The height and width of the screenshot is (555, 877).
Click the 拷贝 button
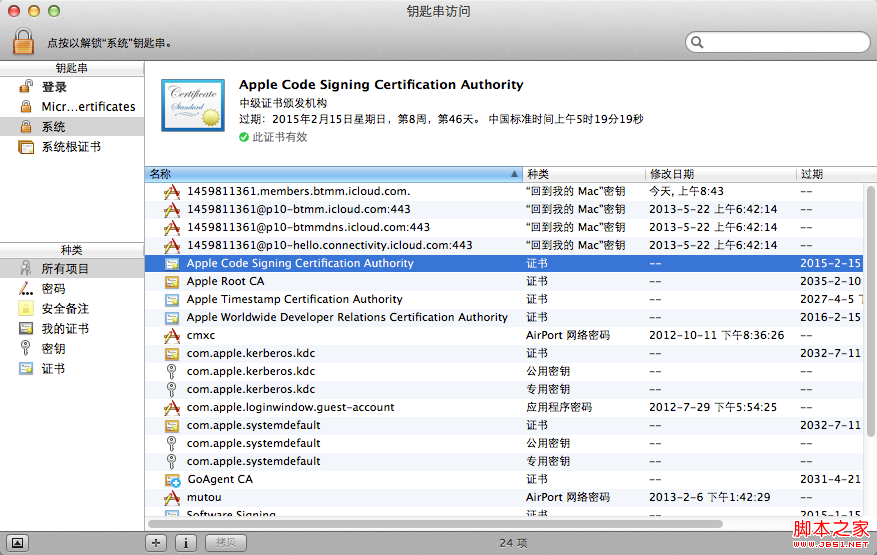225,543
